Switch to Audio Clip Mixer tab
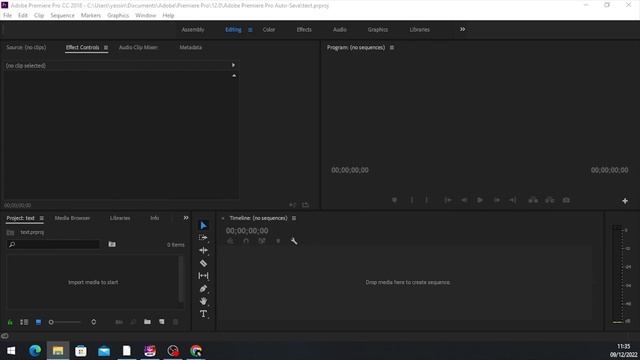Image resolution: width=640 pixels, height=360 pixels. tap(138, 47)
